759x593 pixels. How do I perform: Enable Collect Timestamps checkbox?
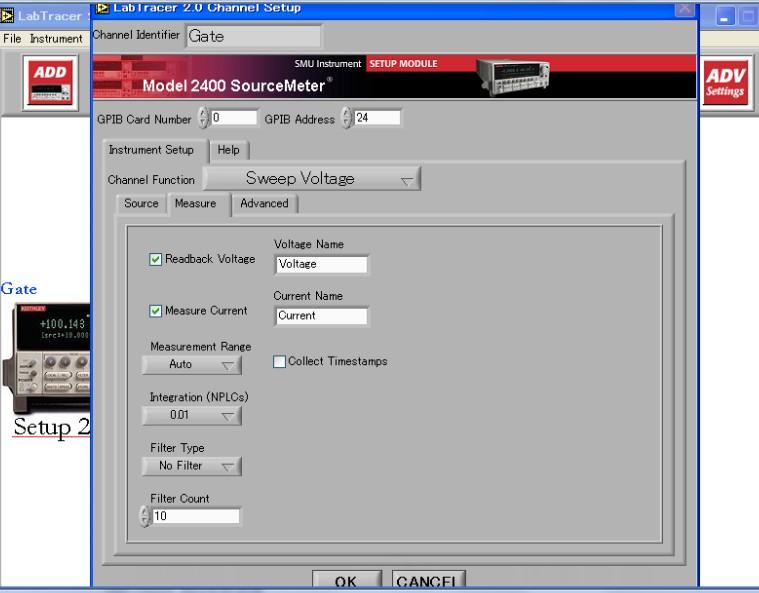pyautogui.click(x=279, y=362)
